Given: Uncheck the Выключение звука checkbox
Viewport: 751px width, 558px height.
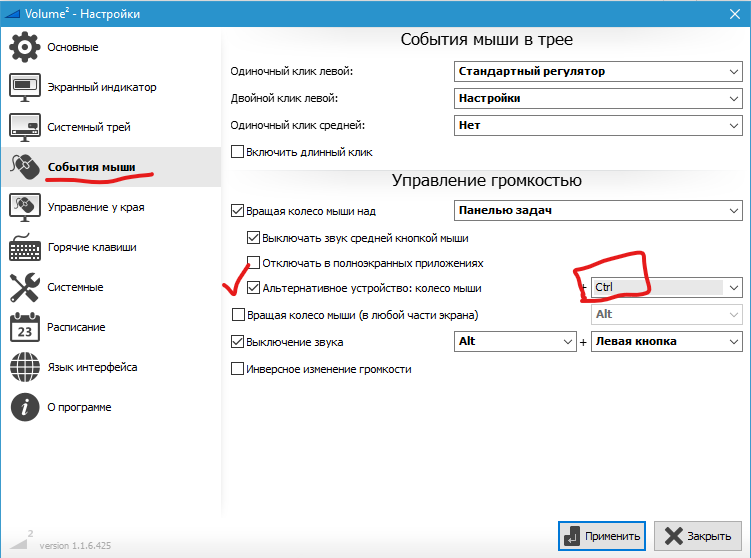Looking at the screenshot, I should 237,342.
